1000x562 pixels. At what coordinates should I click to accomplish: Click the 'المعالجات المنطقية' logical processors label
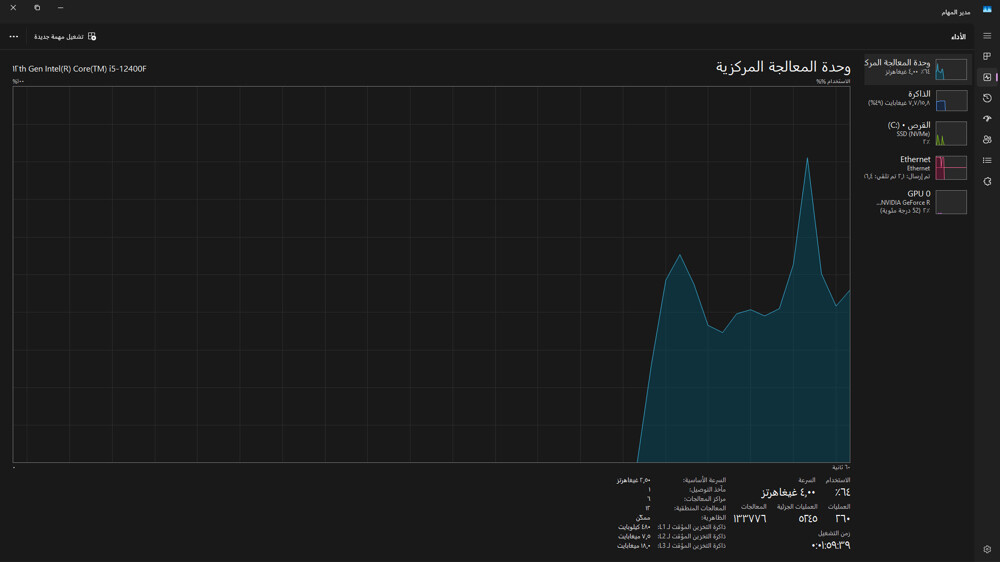click(700, 508)
